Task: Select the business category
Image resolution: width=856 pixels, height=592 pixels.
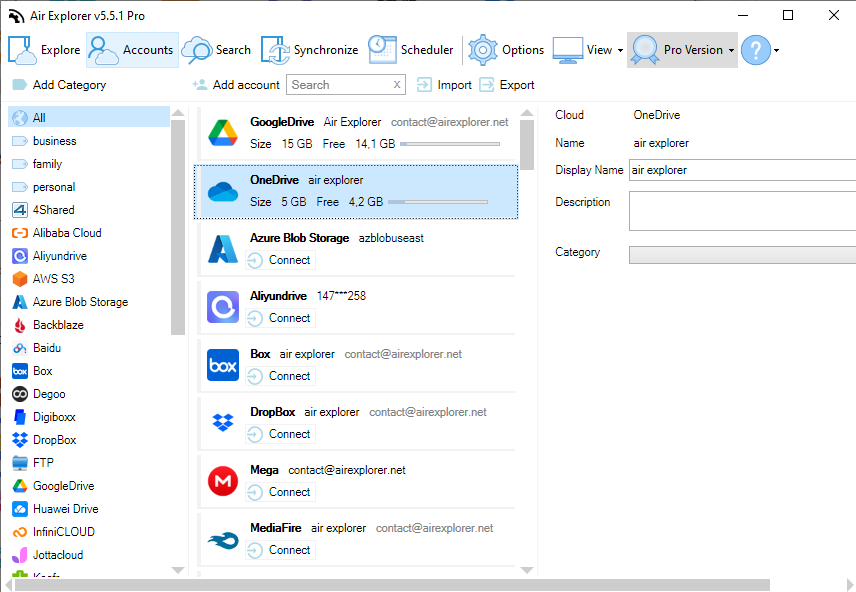Action: (x=89, y=141)
